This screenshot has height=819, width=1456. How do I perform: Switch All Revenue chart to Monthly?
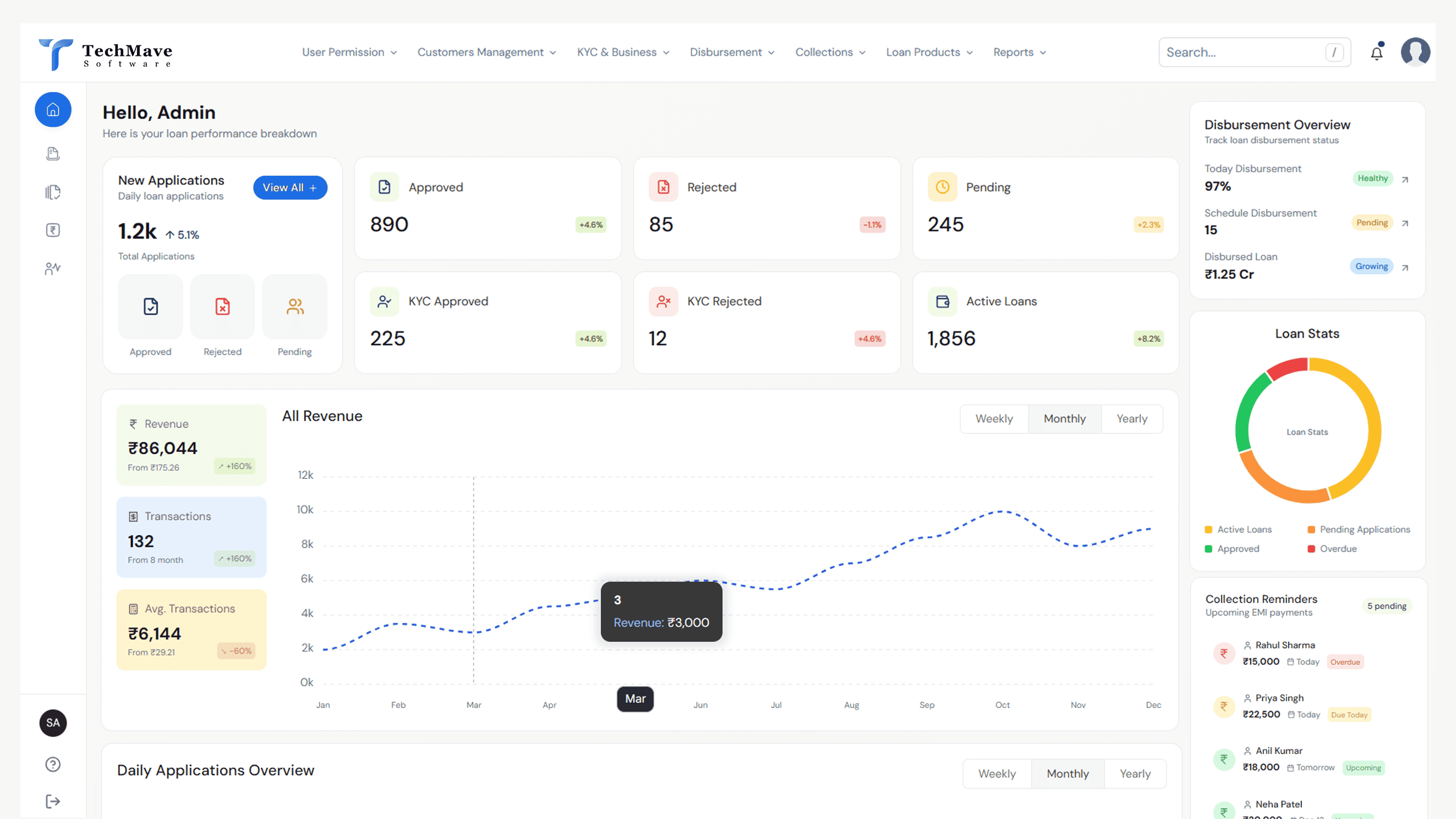1065,419
